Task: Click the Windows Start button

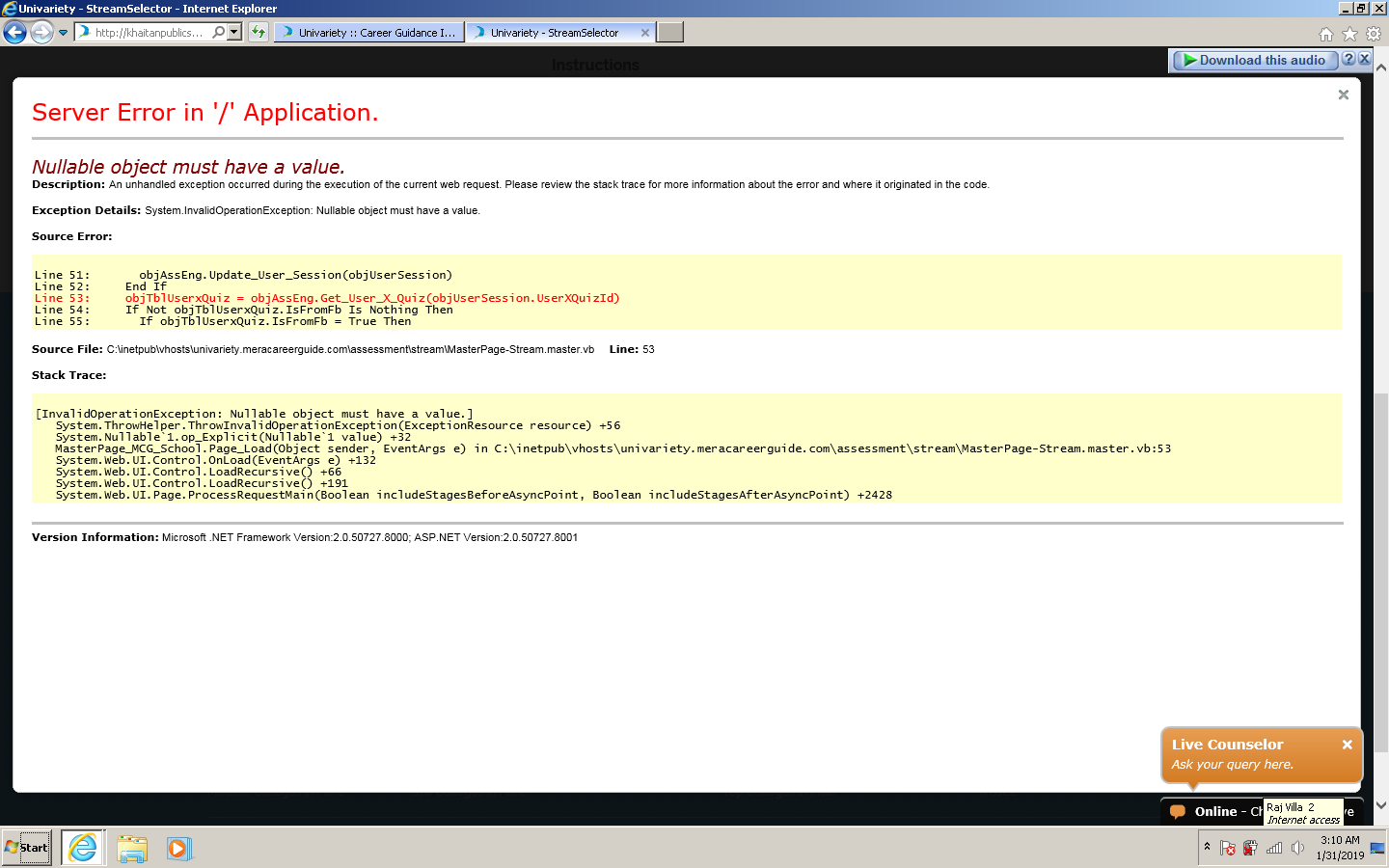Action: click(x=26, y=848)
